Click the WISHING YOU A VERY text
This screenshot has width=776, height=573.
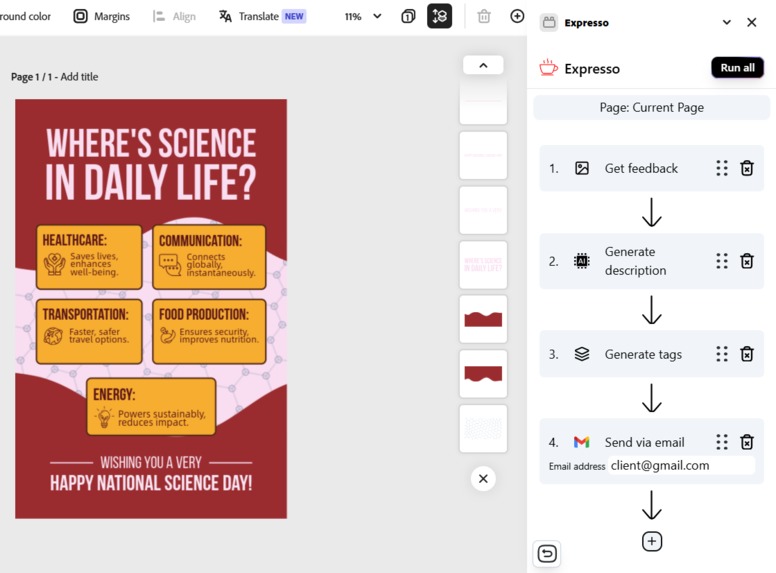coord(151,462)
